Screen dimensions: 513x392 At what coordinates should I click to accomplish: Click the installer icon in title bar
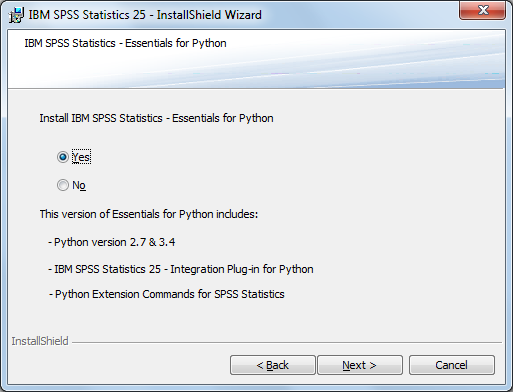click(x=16, y=15)
